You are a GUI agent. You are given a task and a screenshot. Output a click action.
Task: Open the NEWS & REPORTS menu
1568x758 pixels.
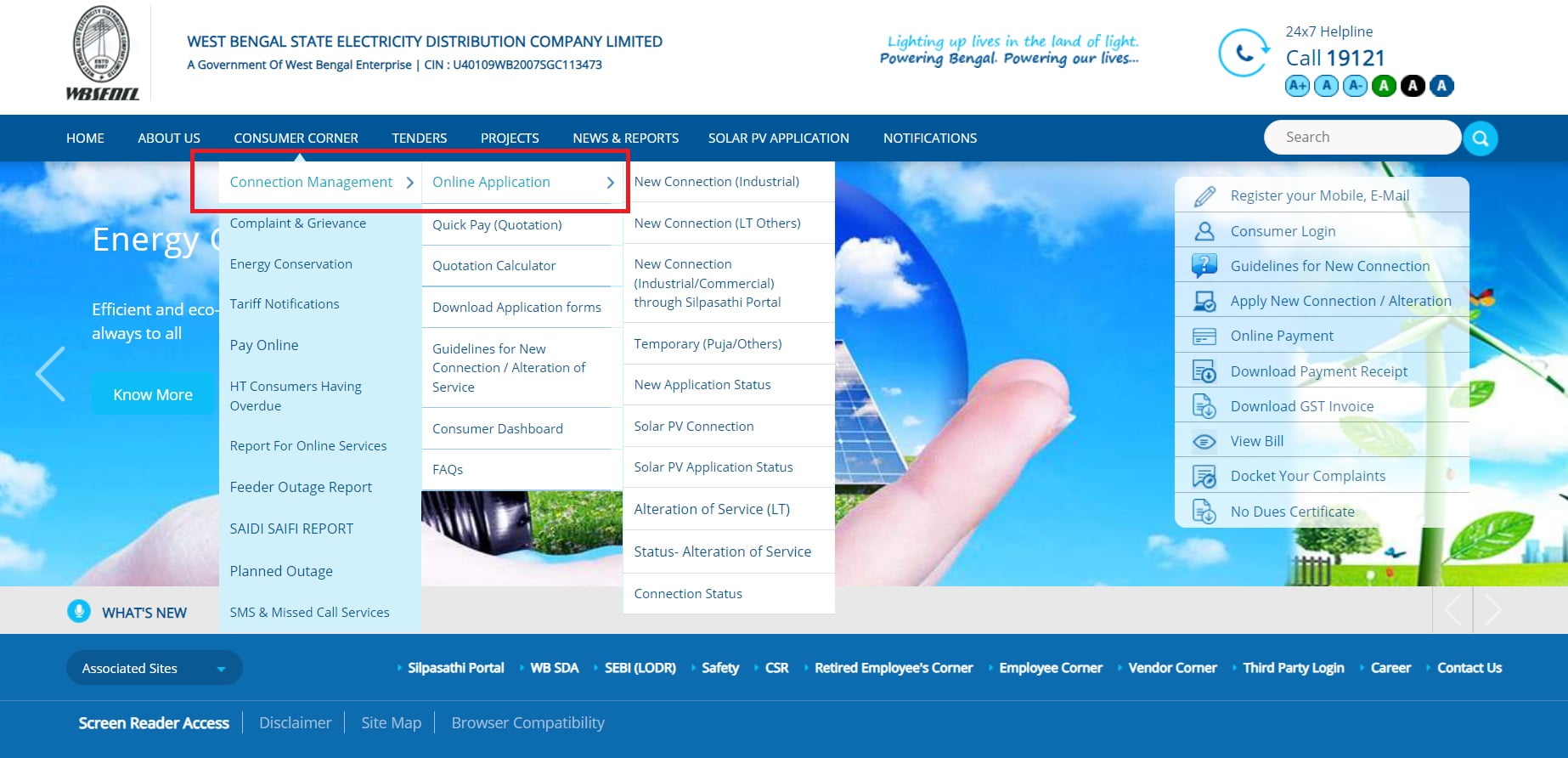(x=625, y=138)
